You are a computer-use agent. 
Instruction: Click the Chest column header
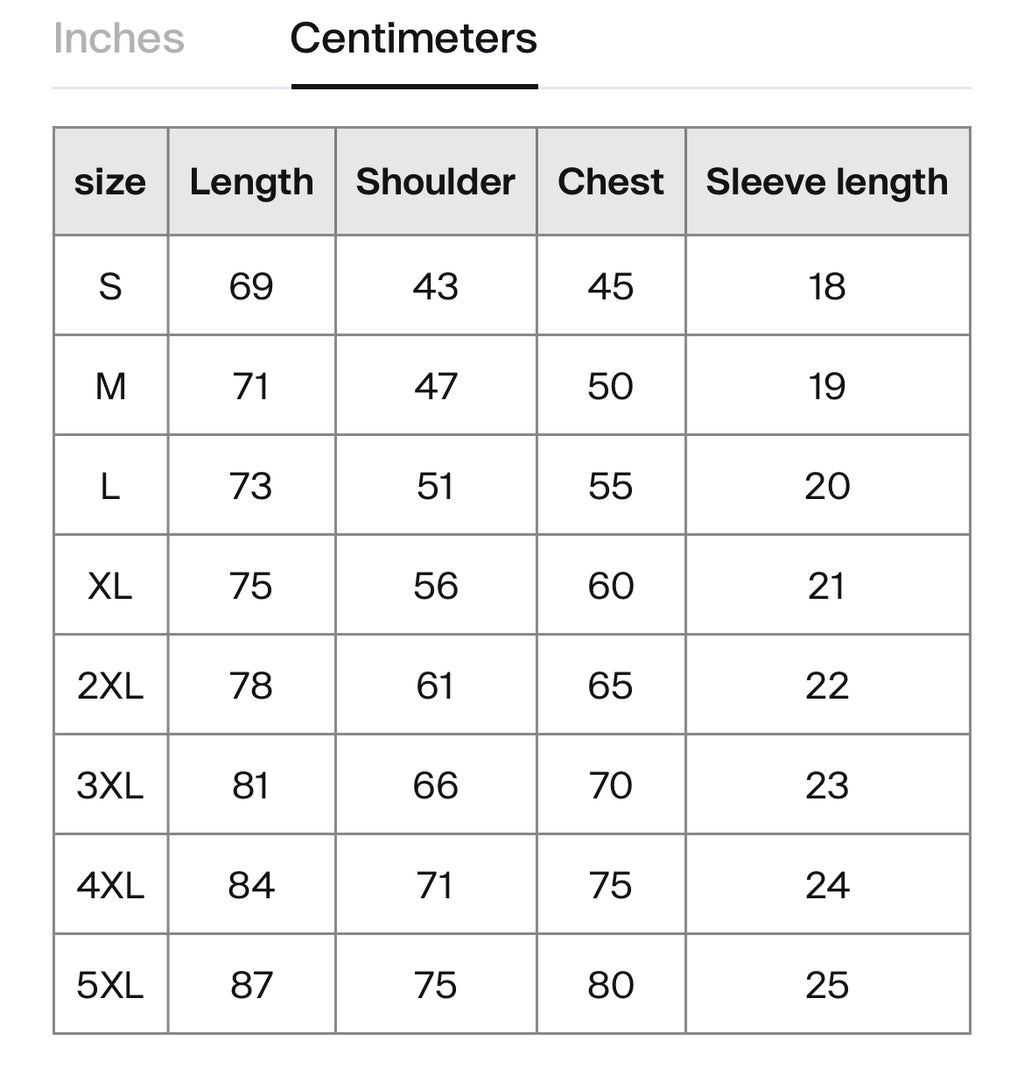coord(610,182)
